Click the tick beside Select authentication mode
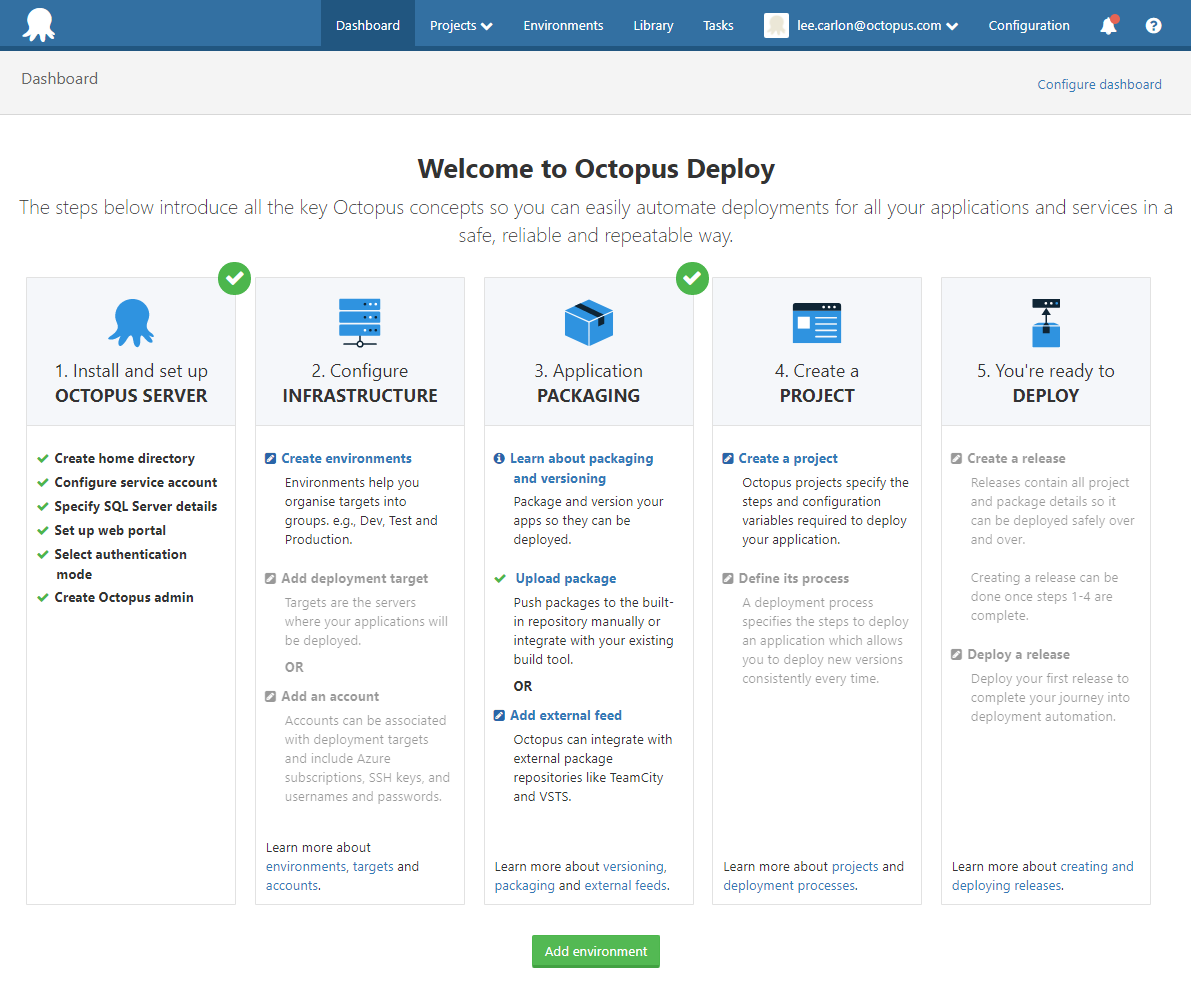The height and width of the screenshot is (1002, 1191). [43, 555]
